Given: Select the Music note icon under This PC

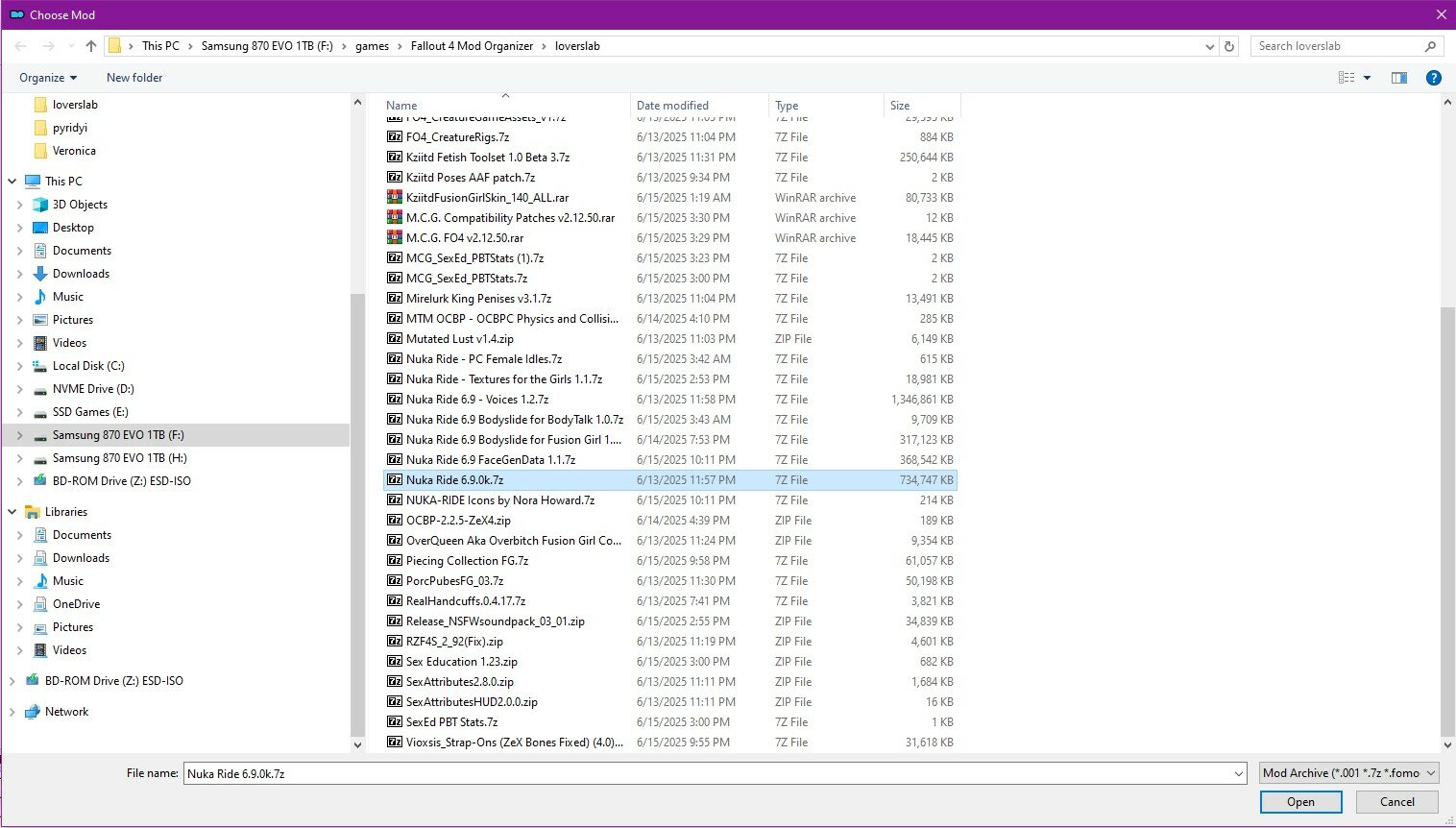Looking at the screenshot, I should coord(40,297).
